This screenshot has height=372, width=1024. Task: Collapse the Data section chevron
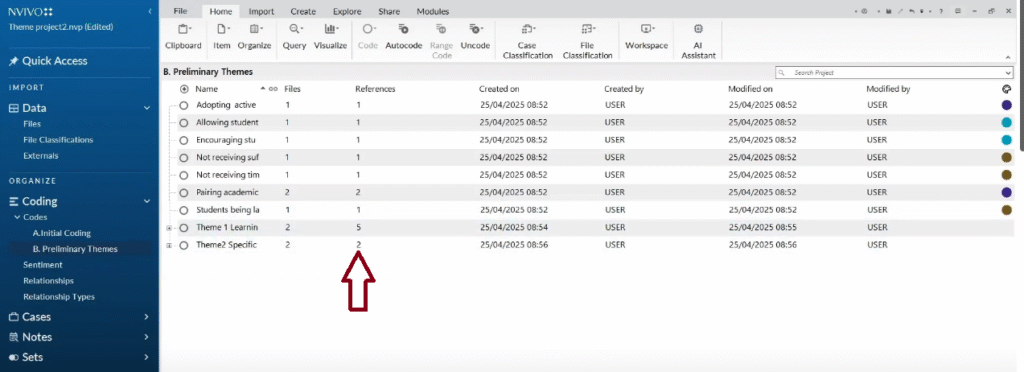point(147,108)
